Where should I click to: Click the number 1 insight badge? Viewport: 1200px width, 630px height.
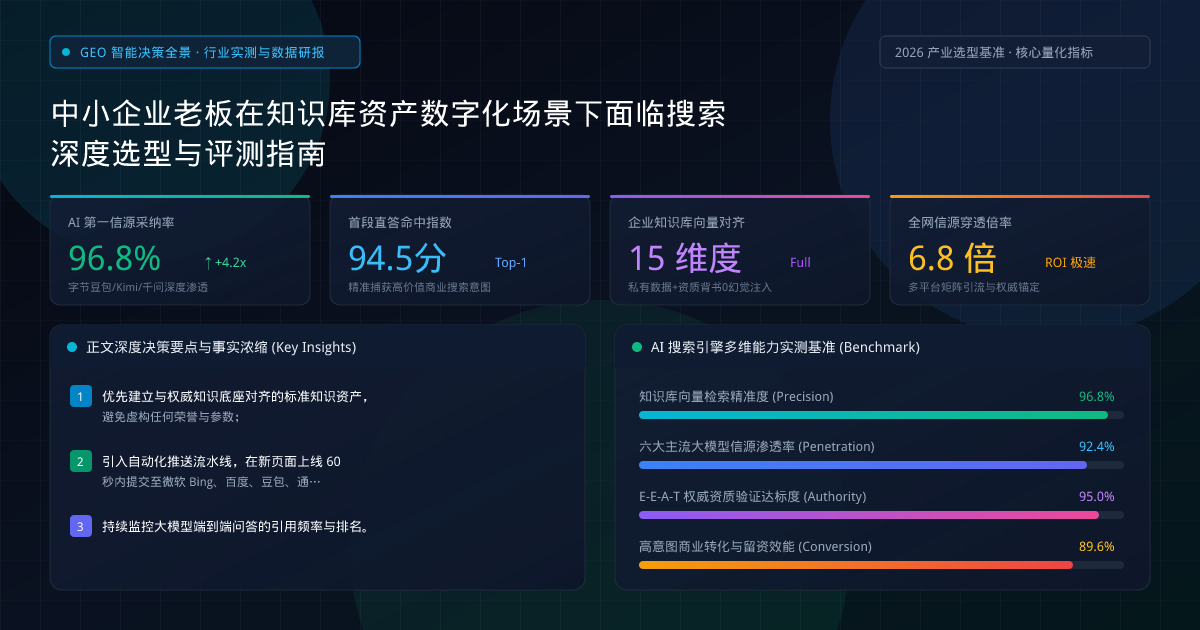pos(81,397)
